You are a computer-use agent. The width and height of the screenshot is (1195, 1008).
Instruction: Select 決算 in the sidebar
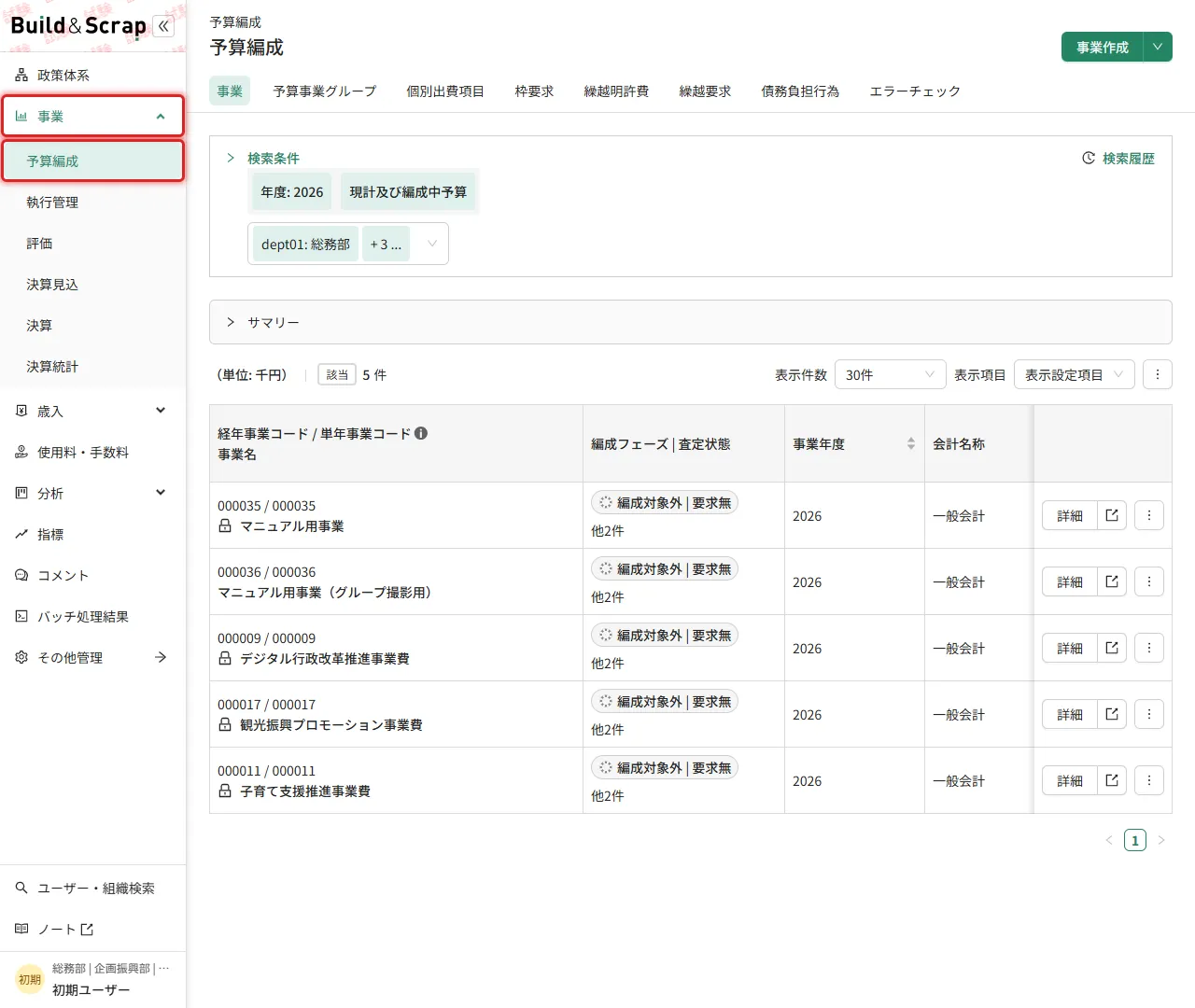click(x=93, y=326)
